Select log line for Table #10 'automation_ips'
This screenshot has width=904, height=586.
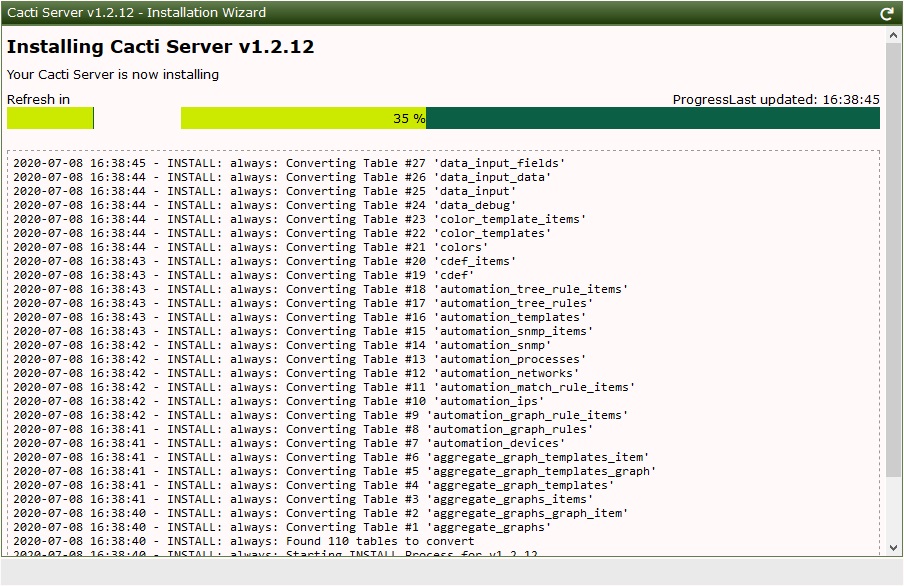point(278,401)
